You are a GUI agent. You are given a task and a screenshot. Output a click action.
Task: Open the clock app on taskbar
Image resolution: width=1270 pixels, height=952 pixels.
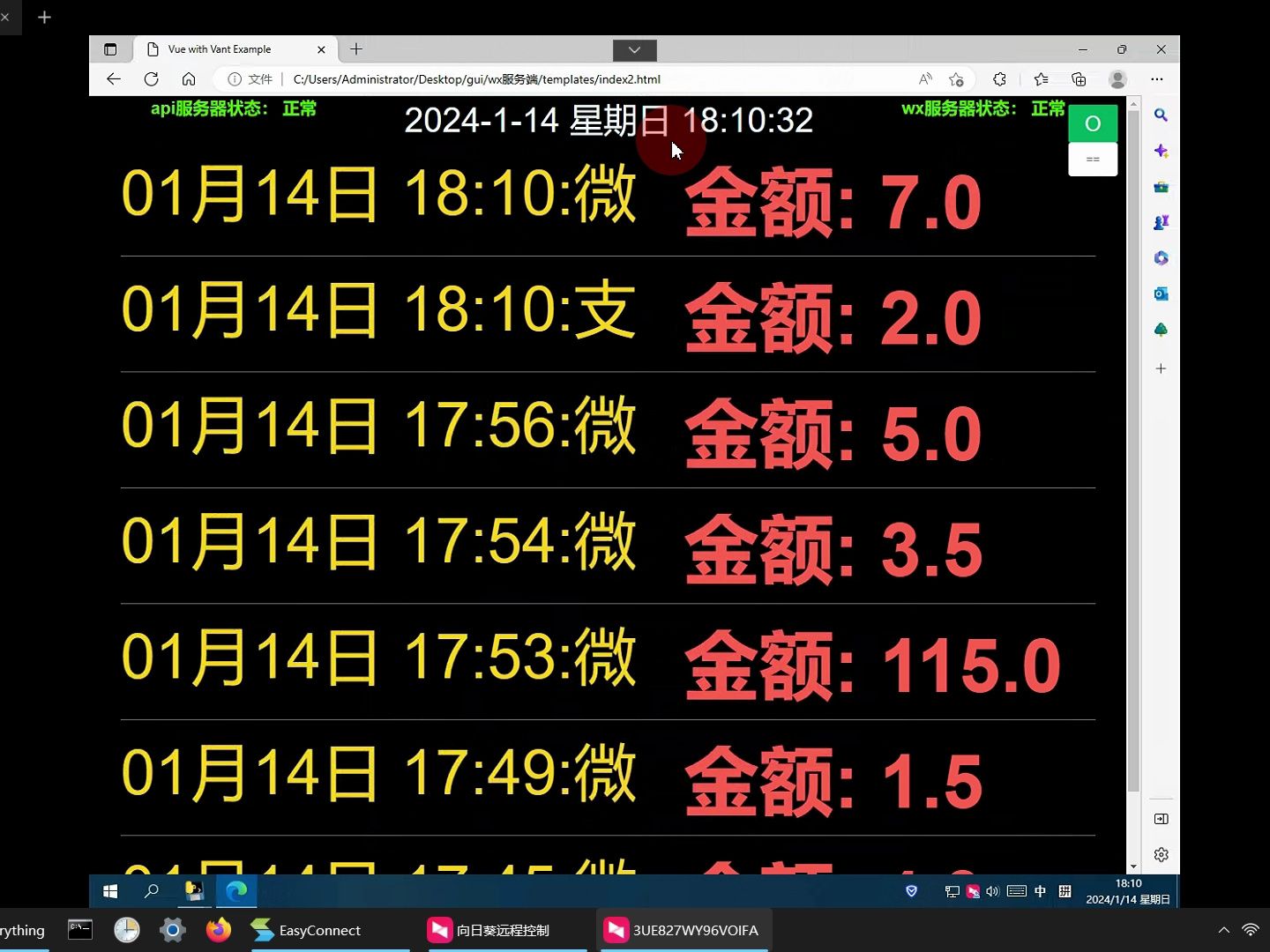pyautogui.click(x=127, y=930)
